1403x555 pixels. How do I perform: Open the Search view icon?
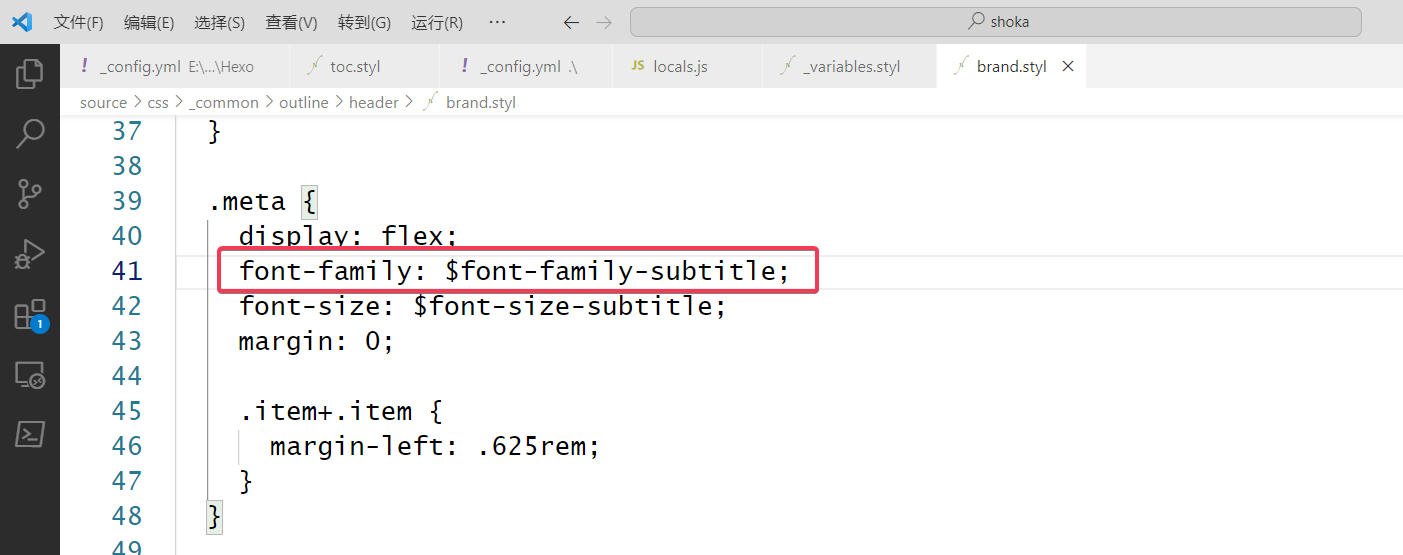coord(30,134)
